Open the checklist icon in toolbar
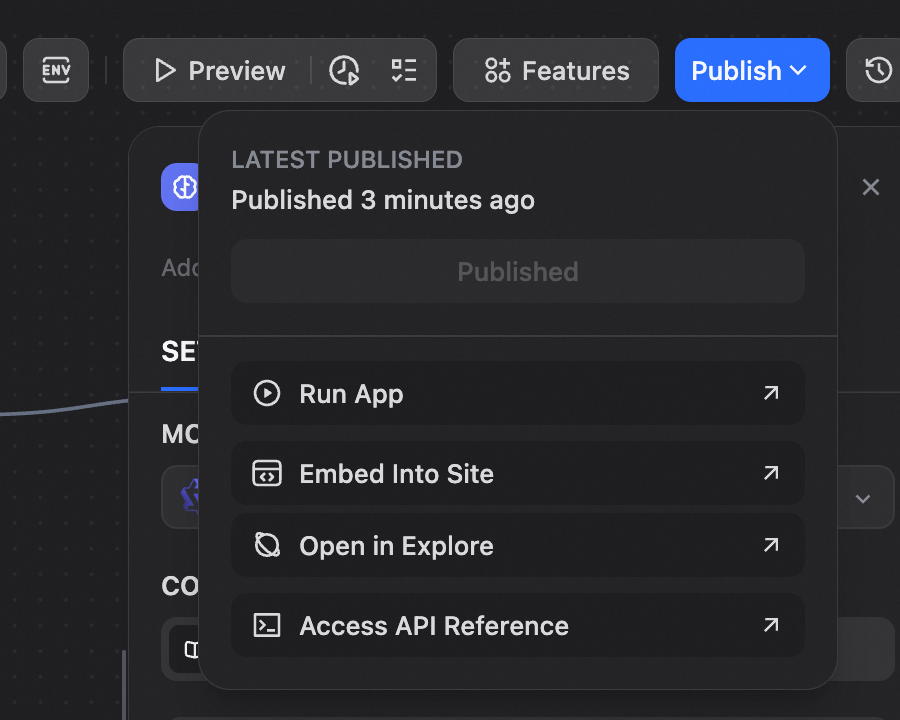The width and height of the screenshot is (900, 720). [404, 70]
